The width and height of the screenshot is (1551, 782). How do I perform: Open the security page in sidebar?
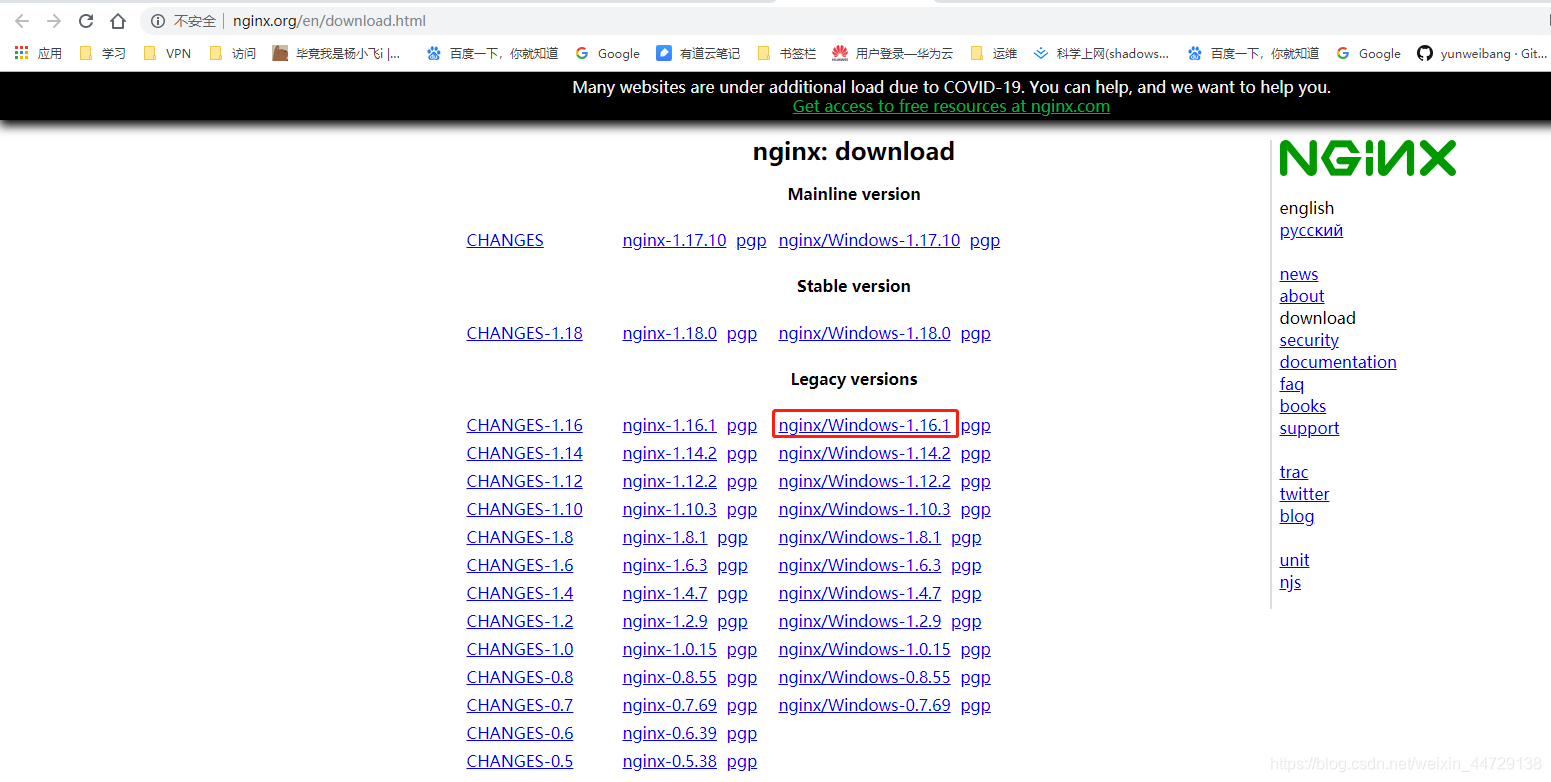coord(1308,340)
